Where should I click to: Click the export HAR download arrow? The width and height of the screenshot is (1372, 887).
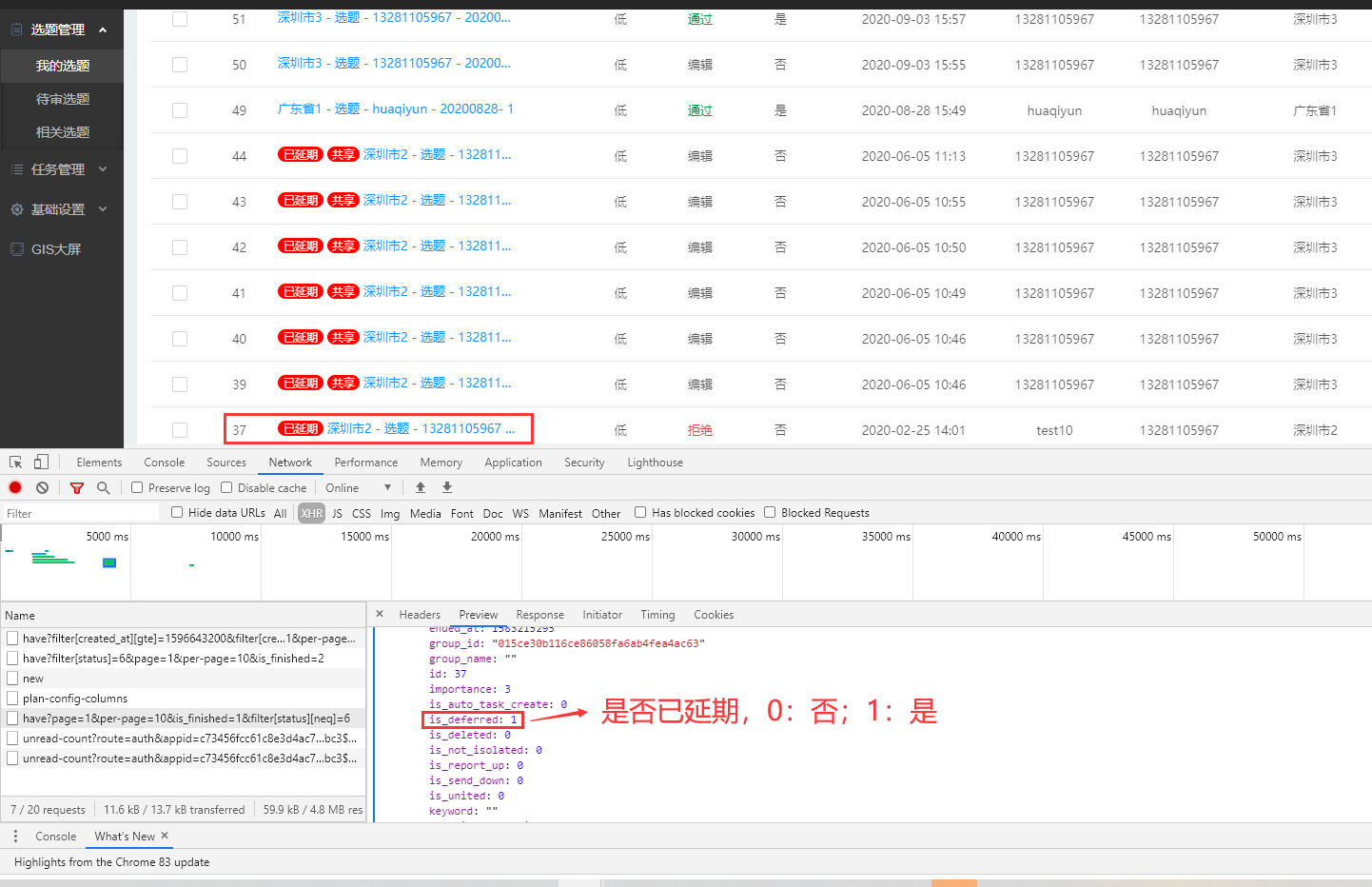[x=447, y=487]
